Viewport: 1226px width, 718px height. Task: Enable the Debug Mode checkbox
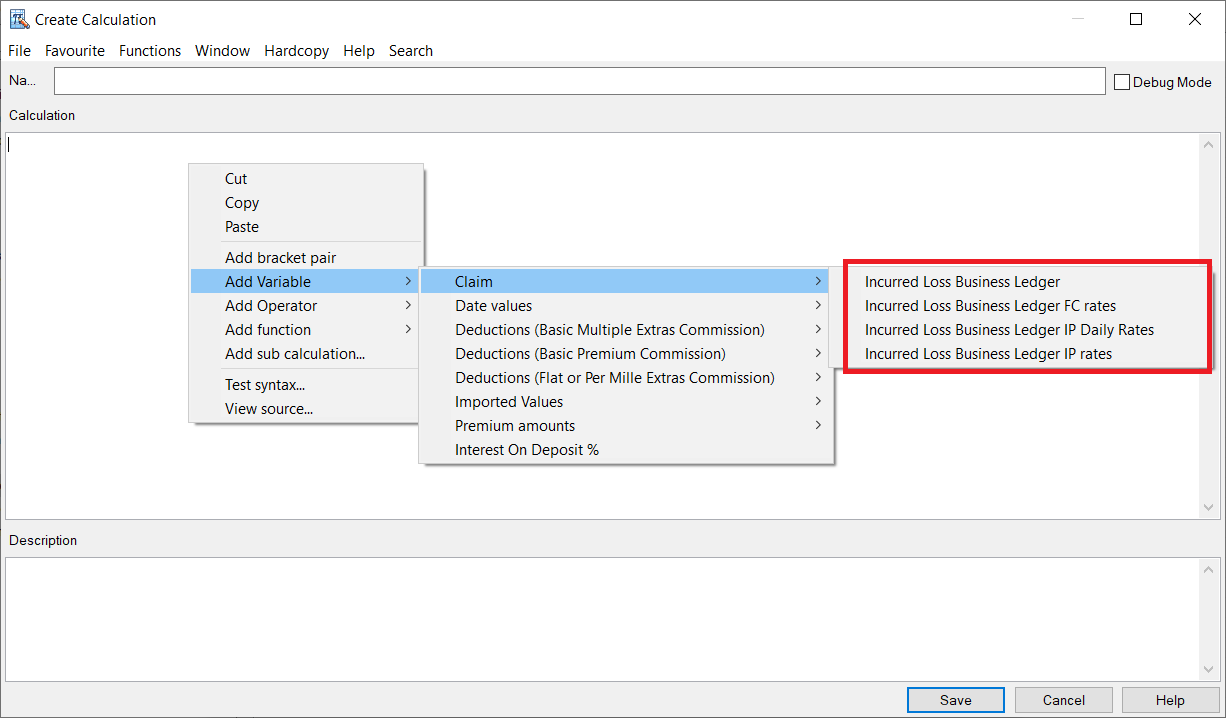[1122, 82]
